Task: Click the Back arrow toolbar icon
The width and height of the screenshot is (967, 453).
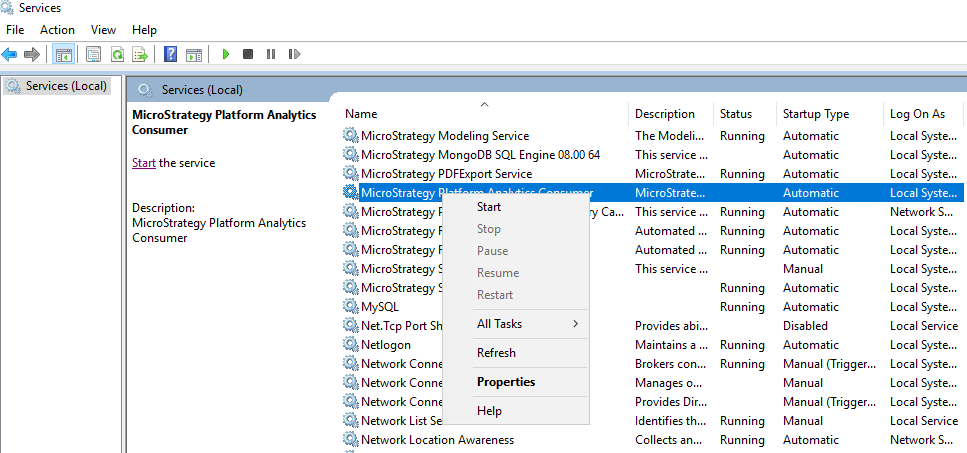Action: pyautogui.click(x=9, y=54)
